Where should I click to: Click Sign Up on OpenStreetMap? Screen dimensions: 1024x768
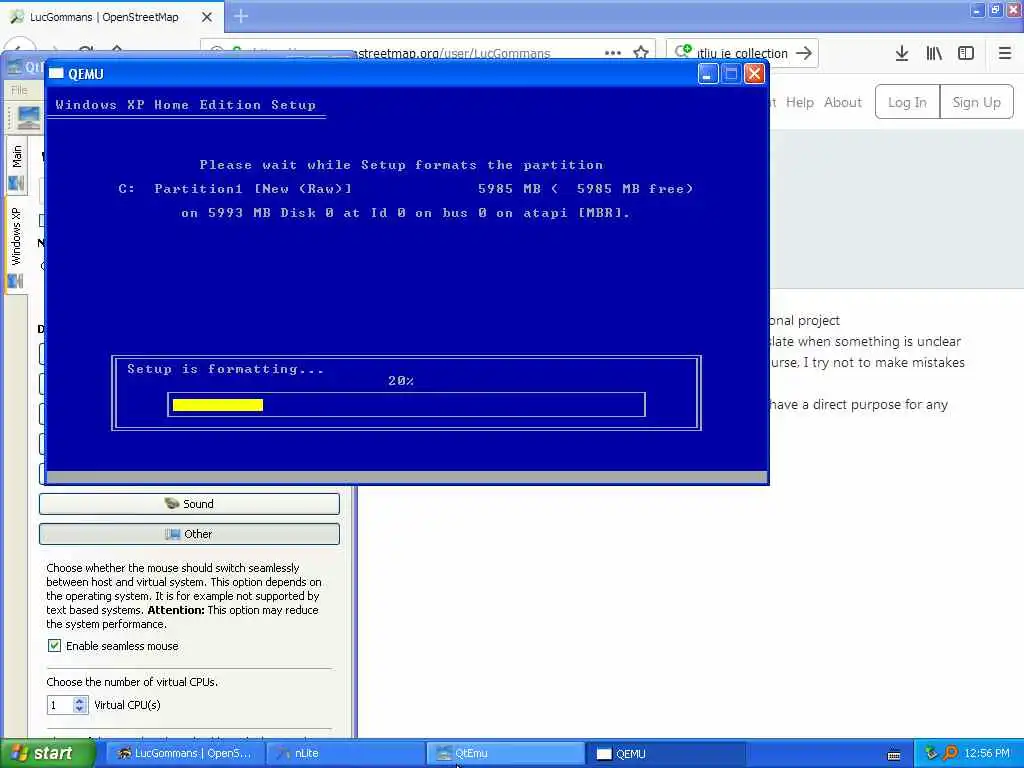coord(976,102)
